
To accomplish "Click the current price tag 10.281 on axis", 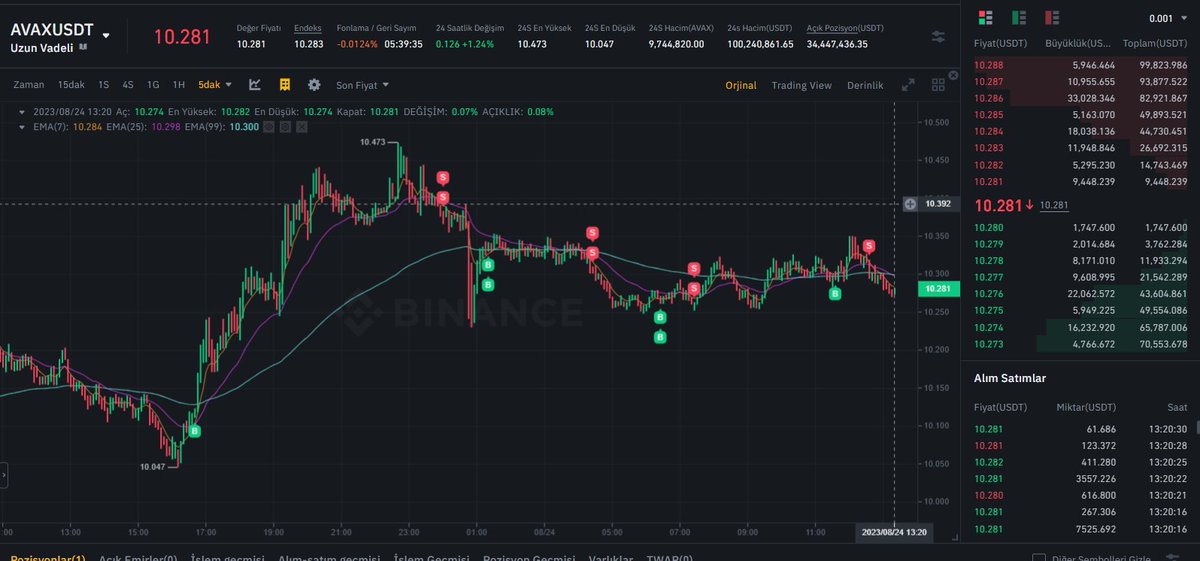I will (x=938, y=288).
